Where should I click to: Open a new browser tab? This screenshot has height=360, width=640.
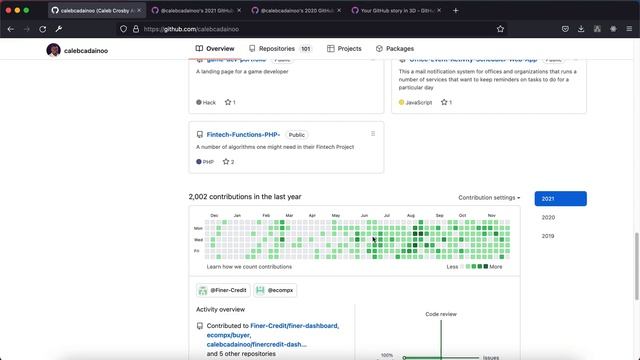coord(456,11)
